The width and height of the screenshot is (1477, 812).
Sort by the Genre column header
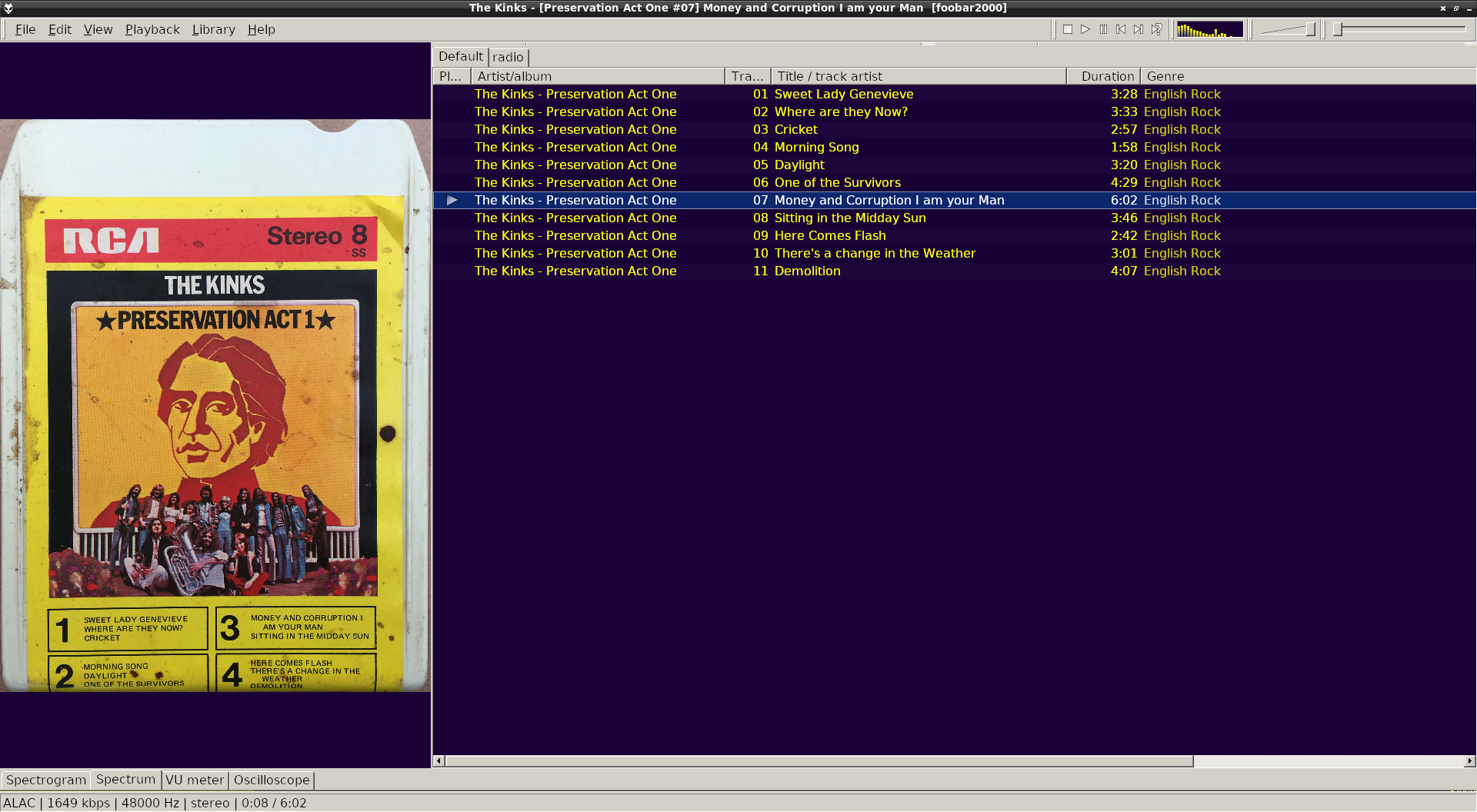click(x=1308, y=76)
